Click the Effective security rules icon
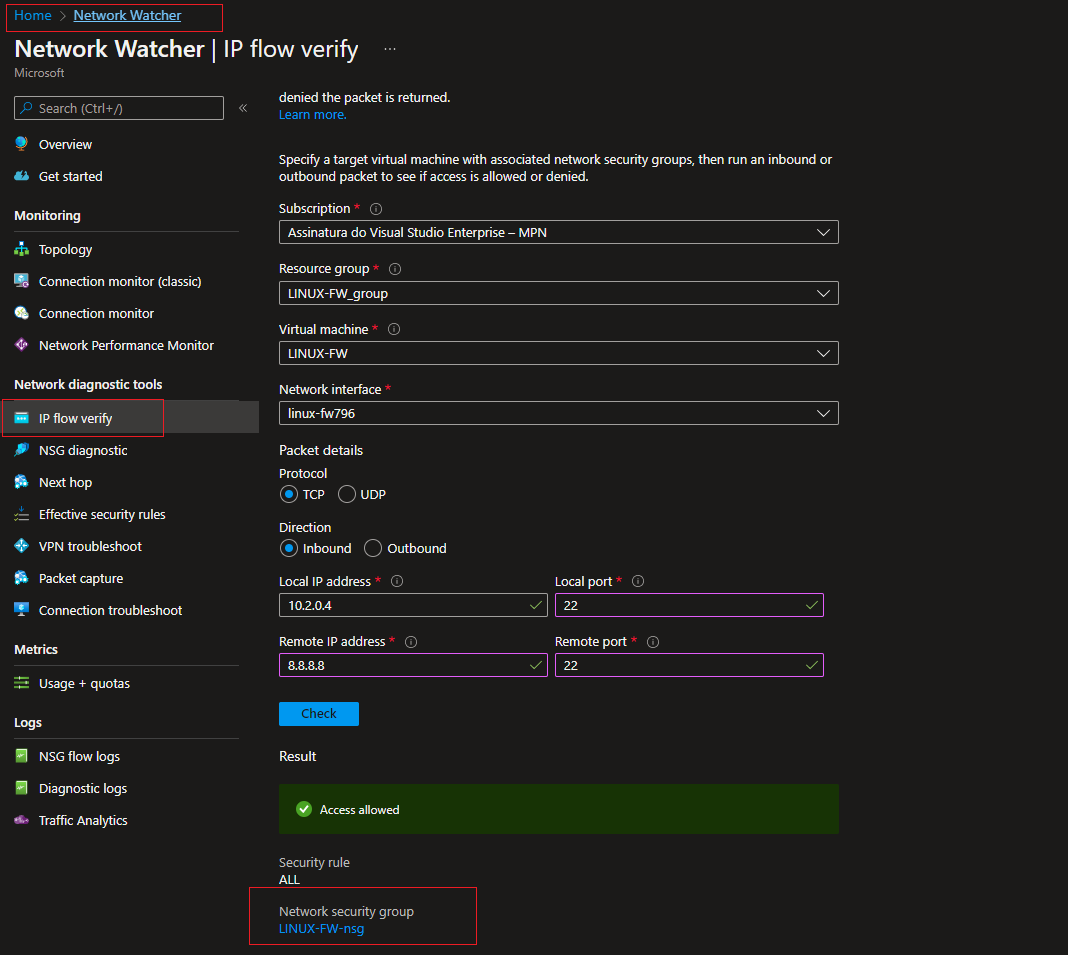This screenshot has height=955, width=1068. 22,514
